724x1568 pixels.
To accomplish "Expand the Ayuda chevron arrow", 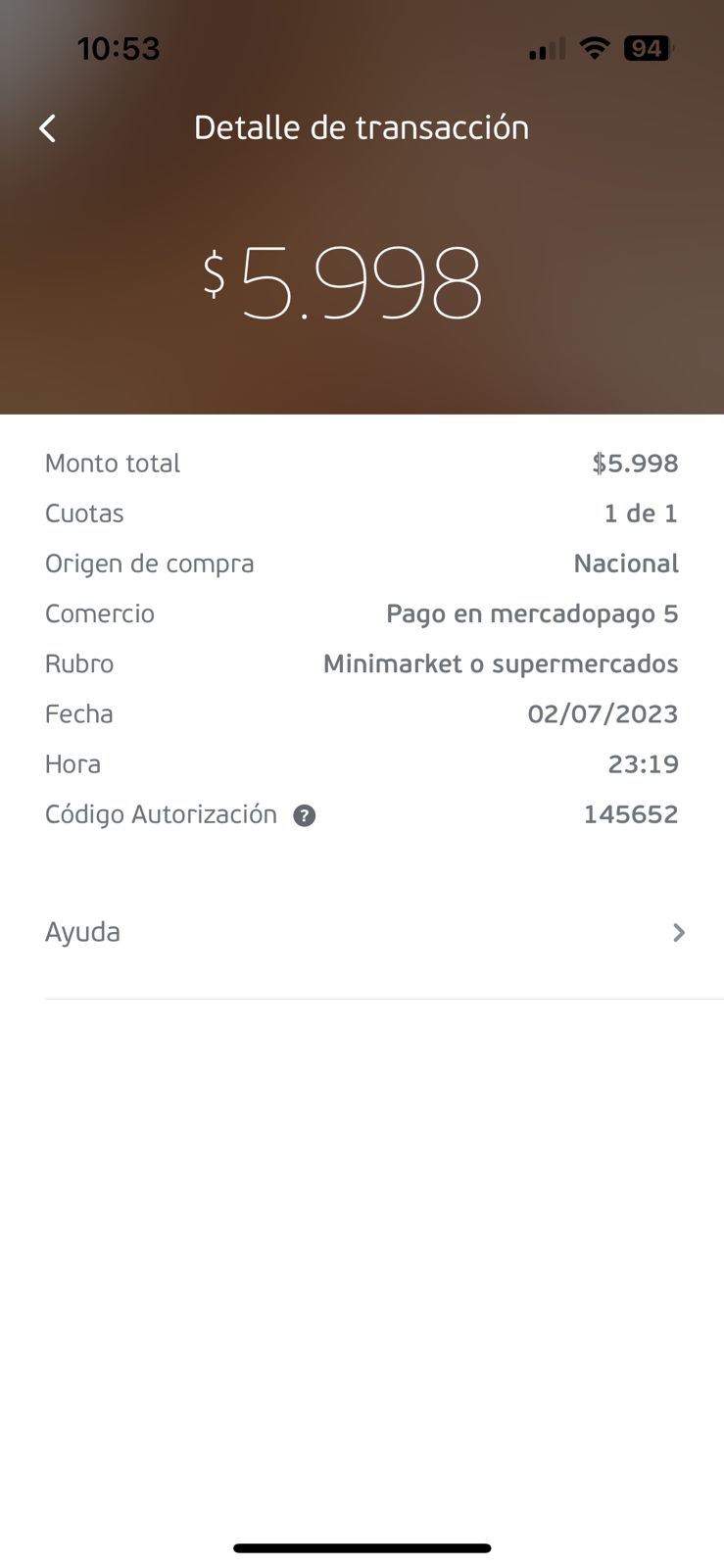I will (678, 933).
